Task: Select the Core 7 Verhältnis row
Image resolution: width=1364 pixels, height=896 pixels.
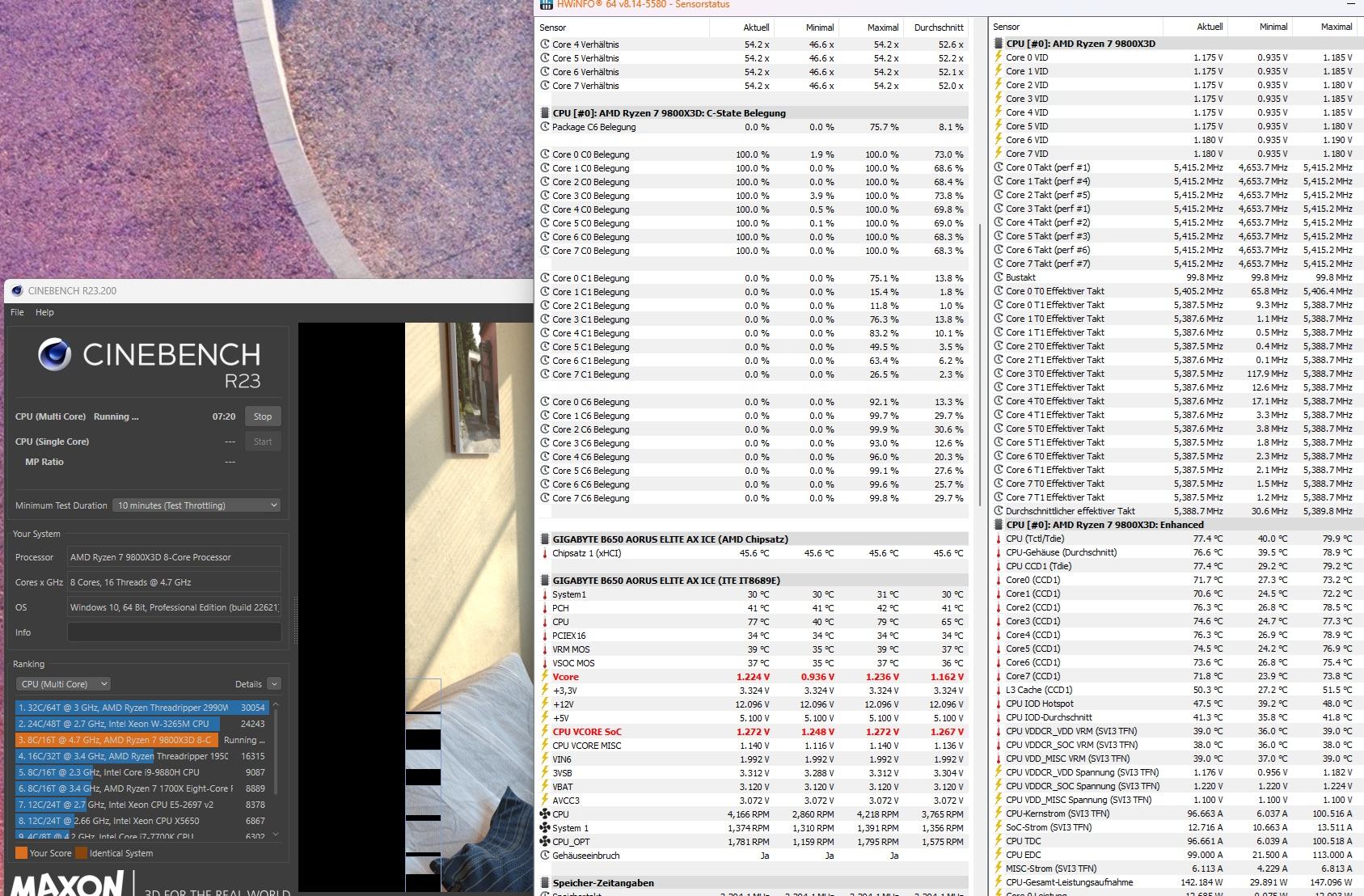Action: tap(753, 86)
